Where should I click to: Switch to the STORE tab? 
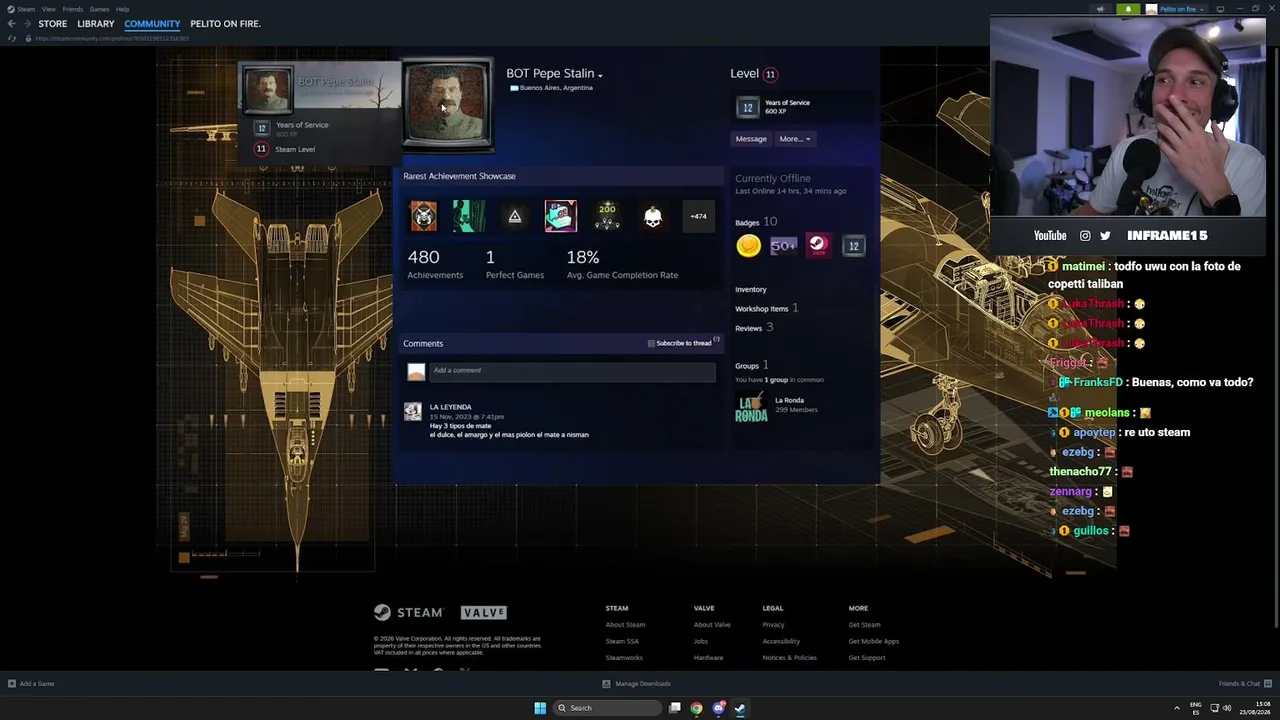click(x=53, y=24)
